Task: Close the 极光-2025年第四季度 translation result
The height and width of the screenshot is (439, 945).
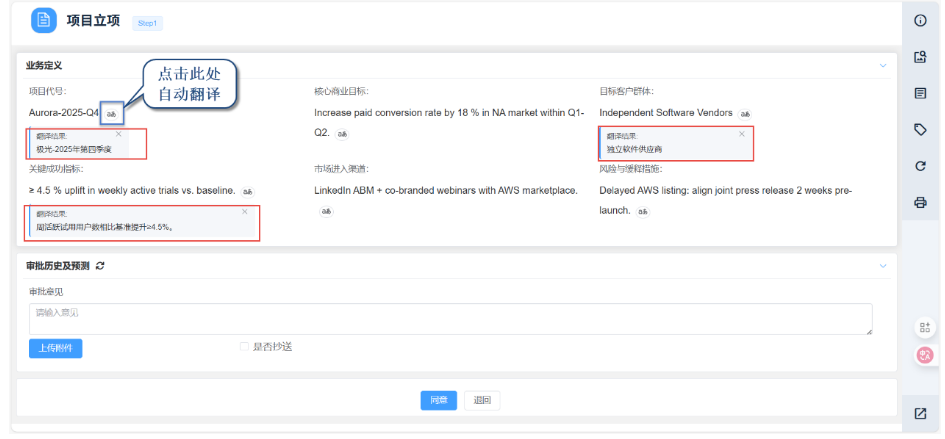Action: pyautogui.click(x=118, y=134)
